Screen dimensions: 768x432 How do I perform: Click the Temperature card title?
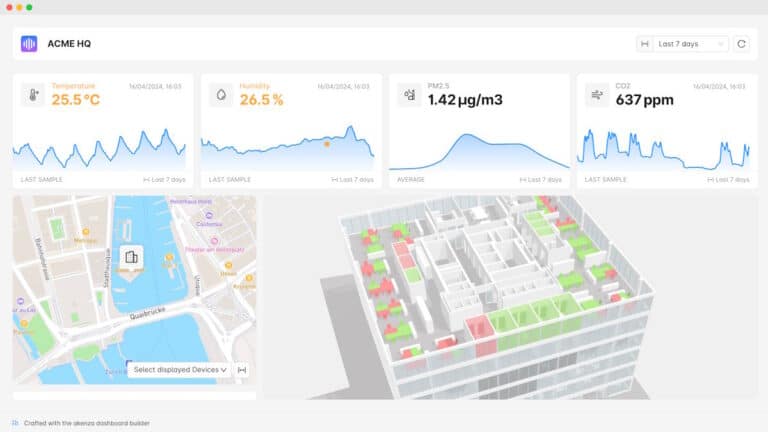click(x=73, y=86)
